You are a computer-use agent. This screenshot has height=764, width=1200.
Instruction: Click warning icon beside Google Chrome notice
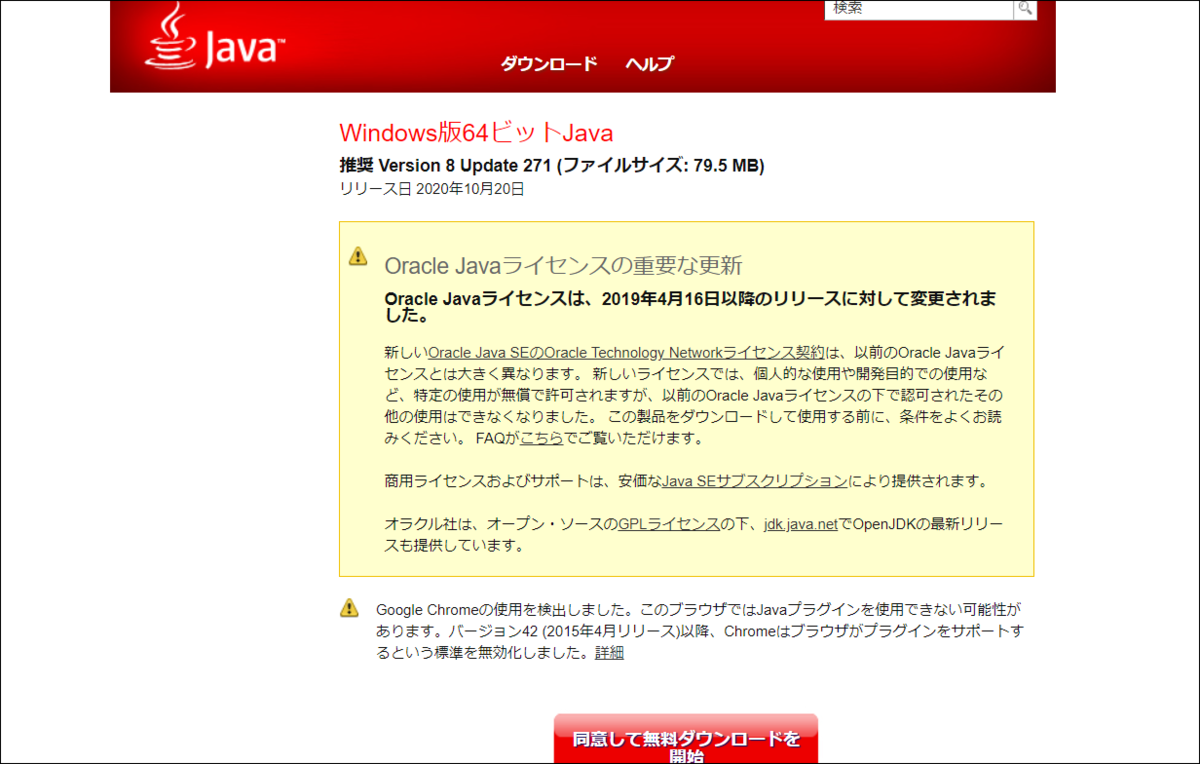pos(349,607)
